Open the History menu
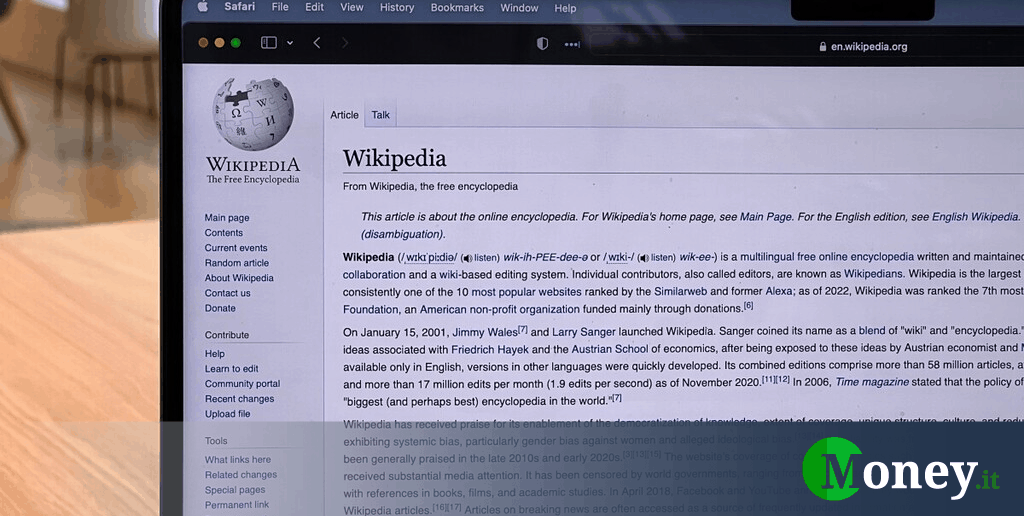 tap(397, 8)
